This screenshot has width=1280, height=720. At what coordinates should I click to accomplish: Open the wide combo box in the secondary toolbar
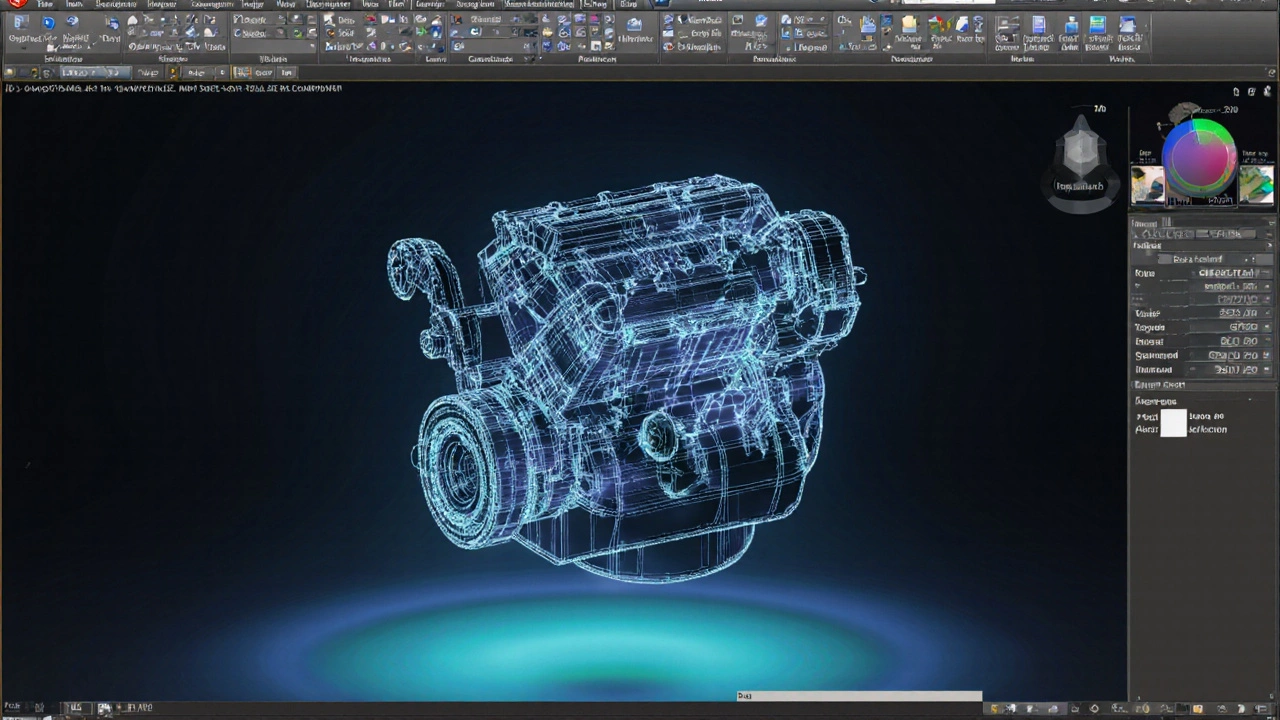click(x=93, y=72)
